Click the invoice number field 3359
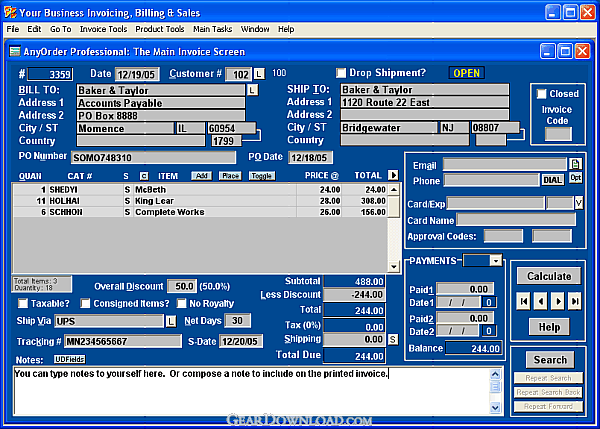 pos(50,74)
